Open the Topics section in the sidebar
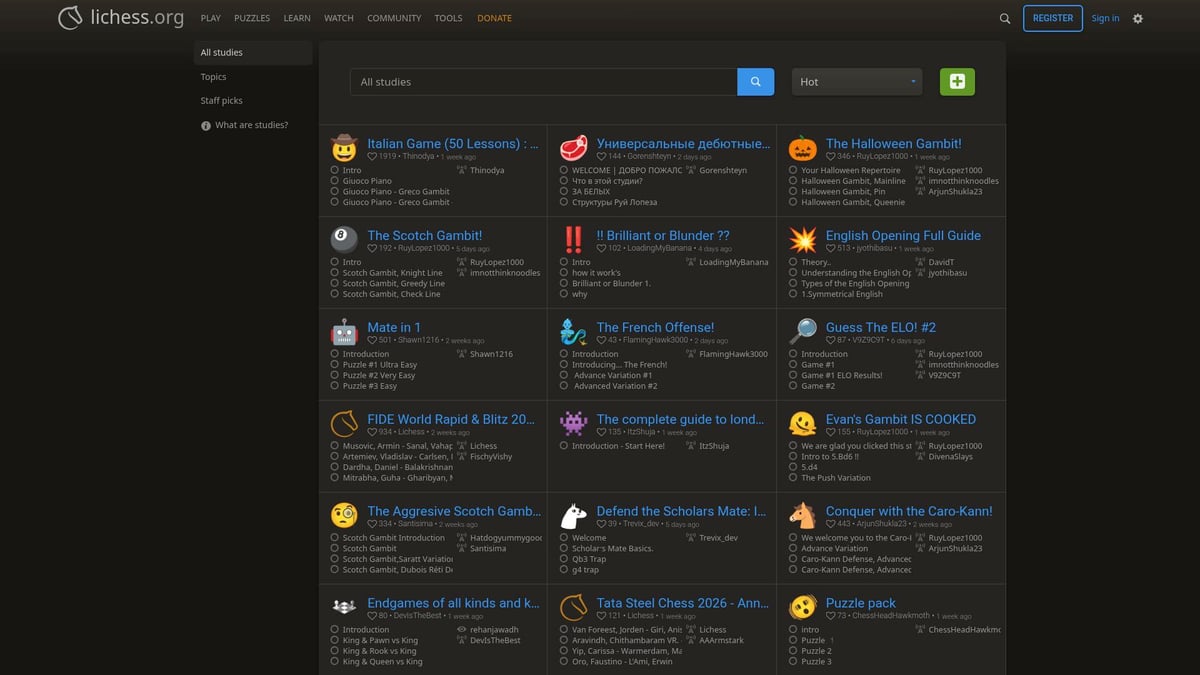 tap(213, 77)
